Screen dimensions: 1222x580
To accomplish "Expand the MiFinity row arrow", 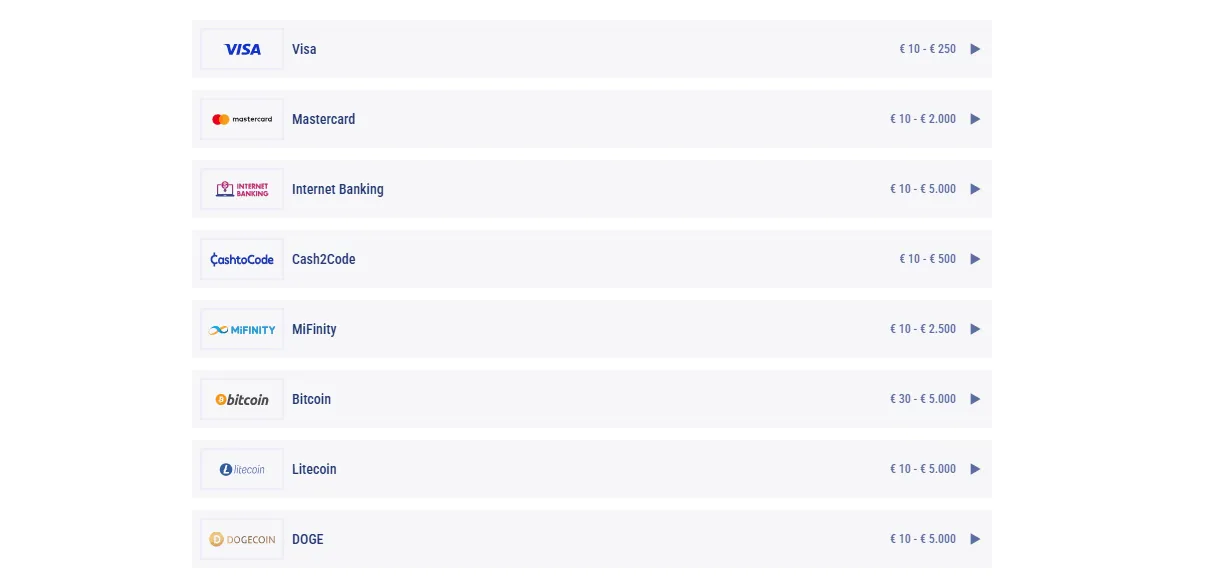I will 975,329.
